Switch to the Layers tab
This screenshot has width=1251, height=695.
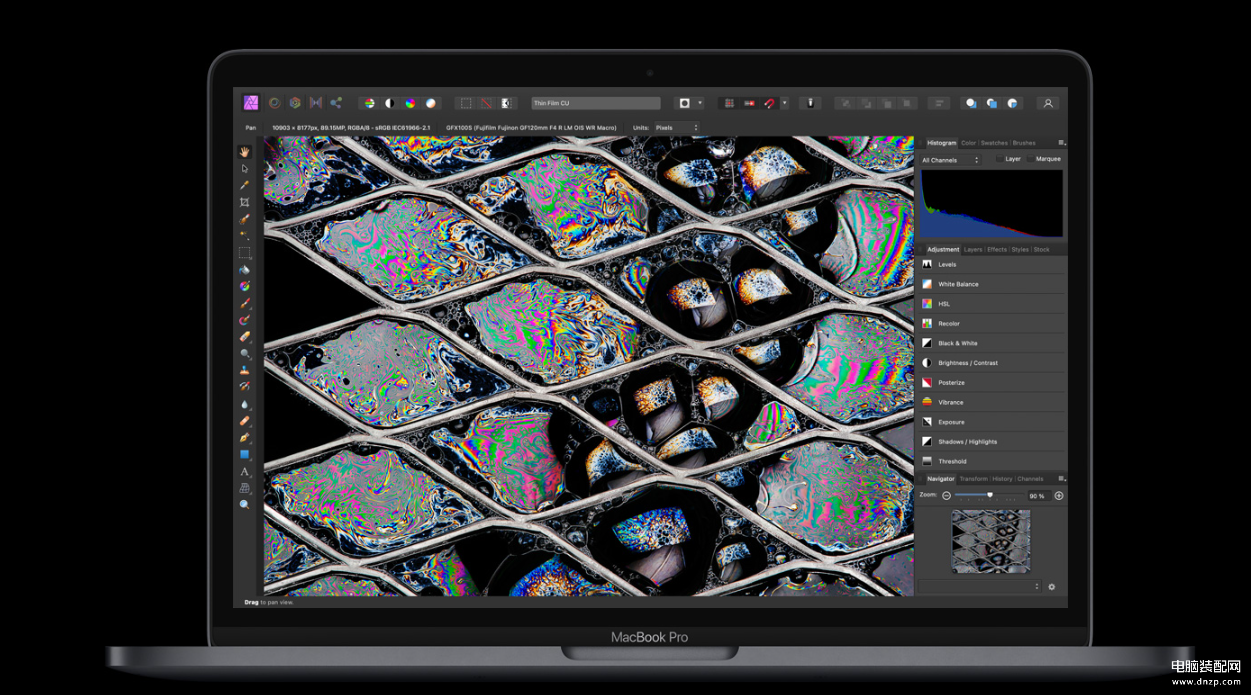973,249
